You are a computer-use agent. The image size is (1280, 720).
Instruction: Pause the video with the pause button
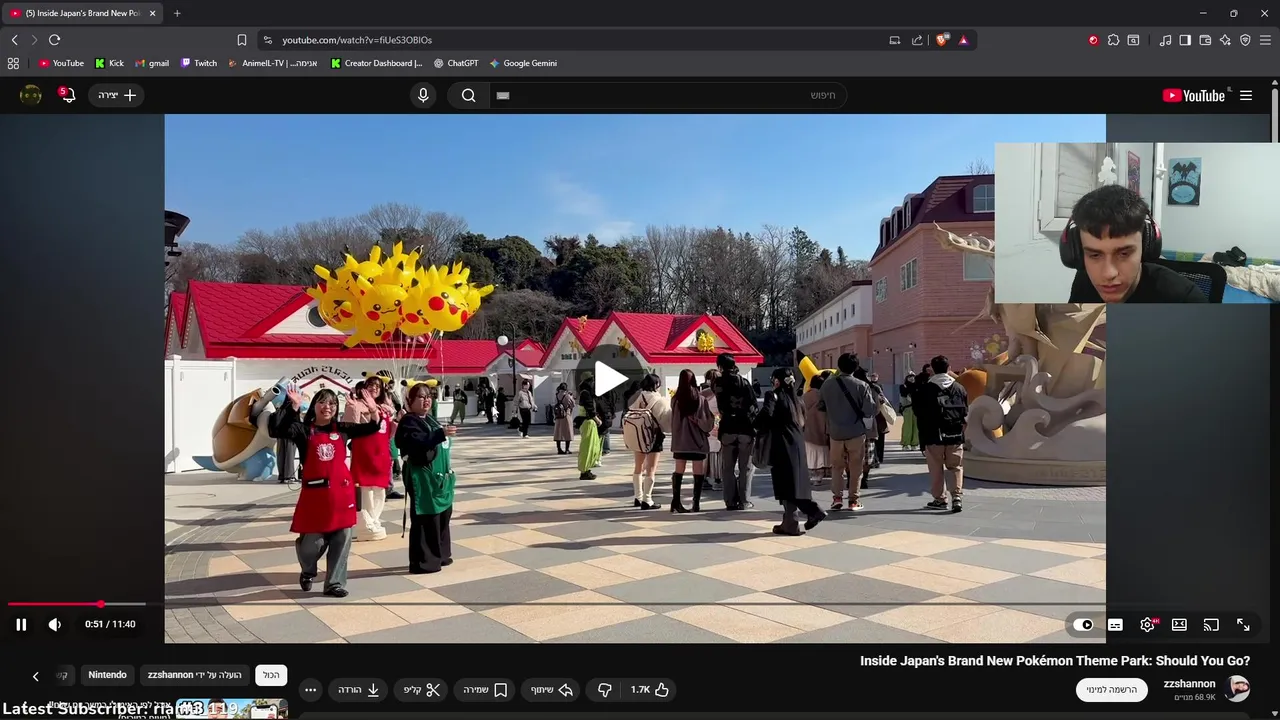tap(21, 624)
